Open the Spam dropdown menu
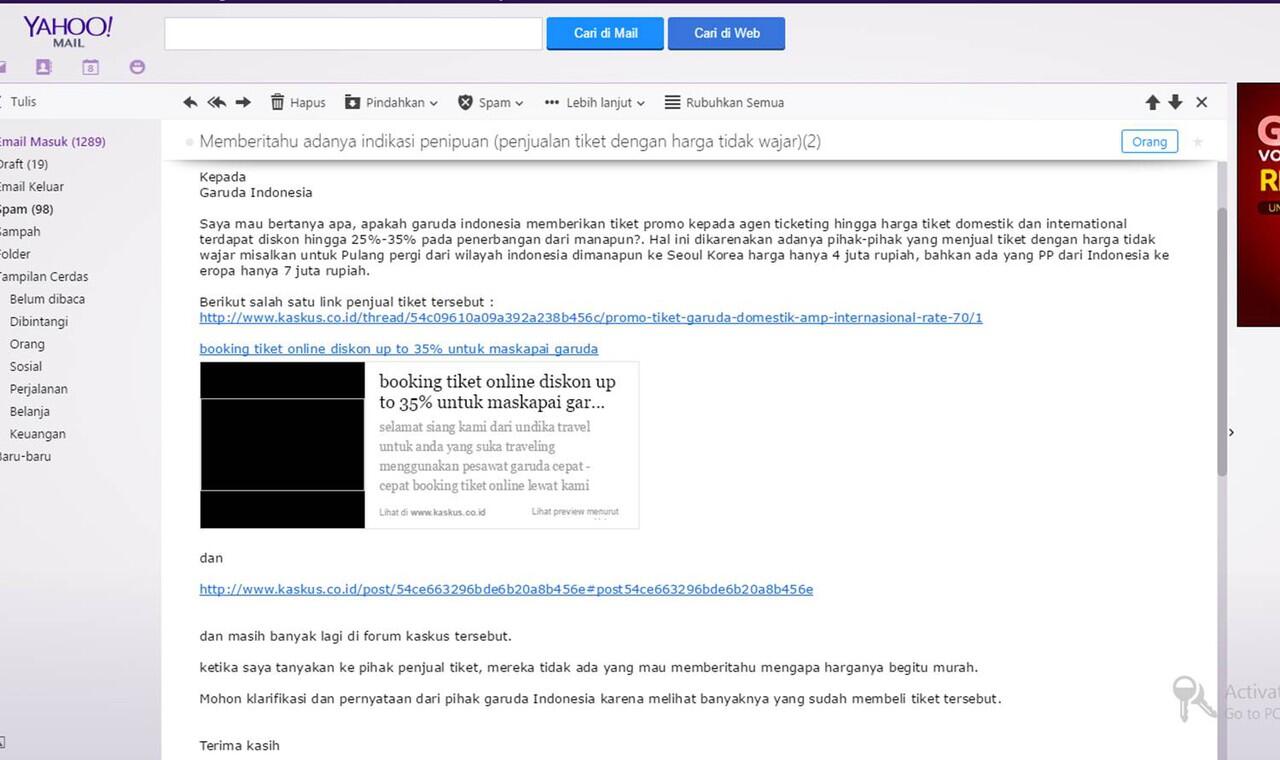The width and height of the screenshot is (1280, 760). tap(491, 102)
